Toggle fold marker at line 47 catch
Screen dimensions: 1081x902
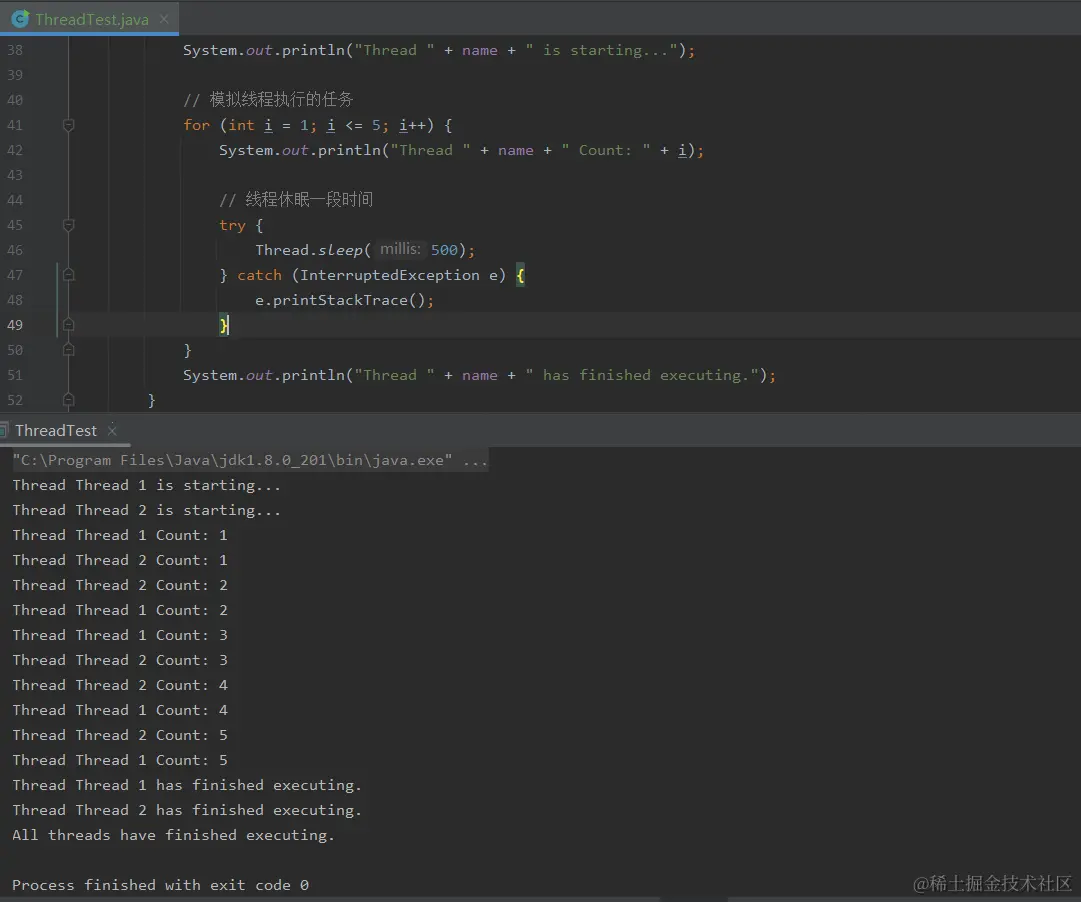(68, 274)
